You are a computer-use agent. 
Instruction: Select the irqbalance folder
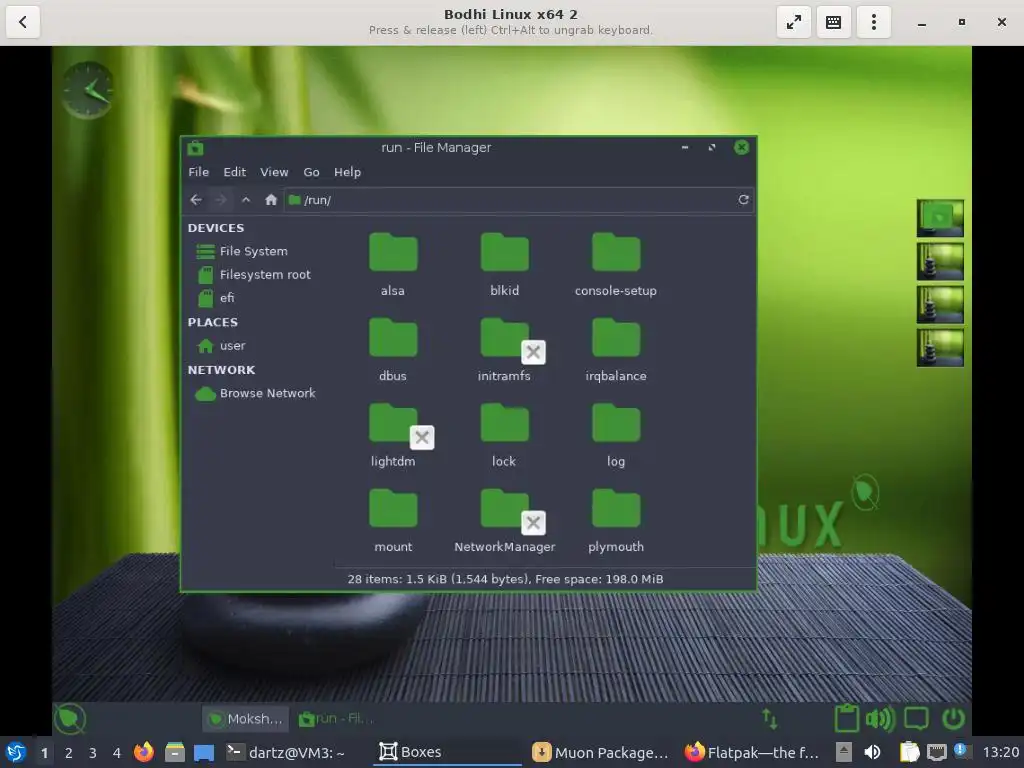[616, 350]
